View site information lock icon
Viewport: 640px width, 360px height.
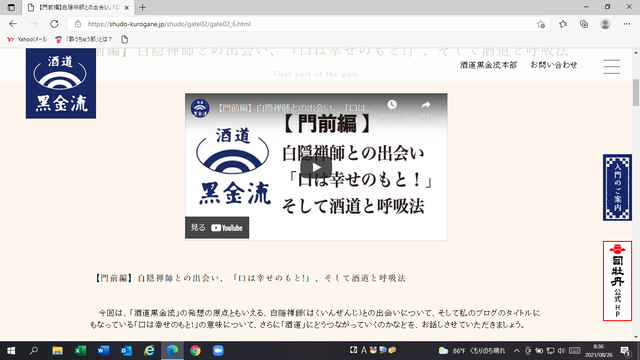pyautogui.click(x=78, y=24)
